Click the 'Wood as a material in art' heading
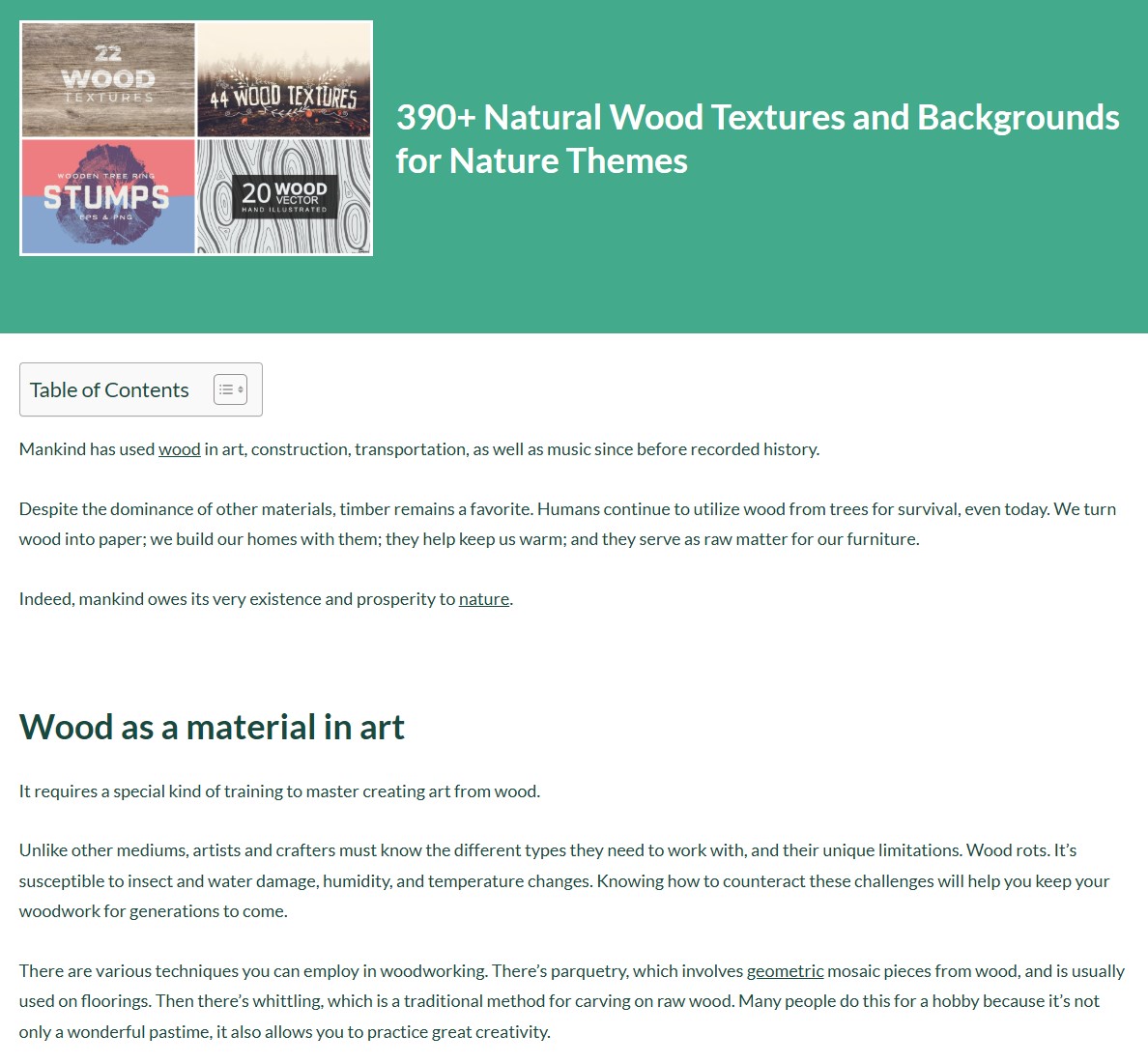This screenshot has height=1064, width=1148. pyautogui.click(x=212, y=727)
